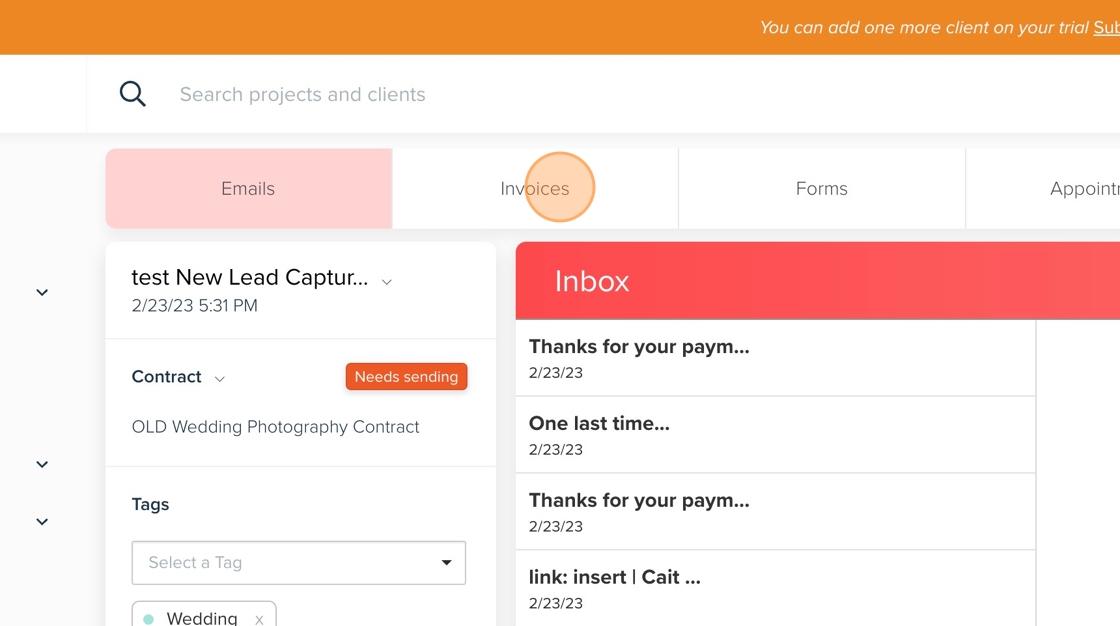This screenshot has height=626, width=1120.
Task: Follow the Subscribe link in the trial banner
Action: click(x=1106, y=28)
